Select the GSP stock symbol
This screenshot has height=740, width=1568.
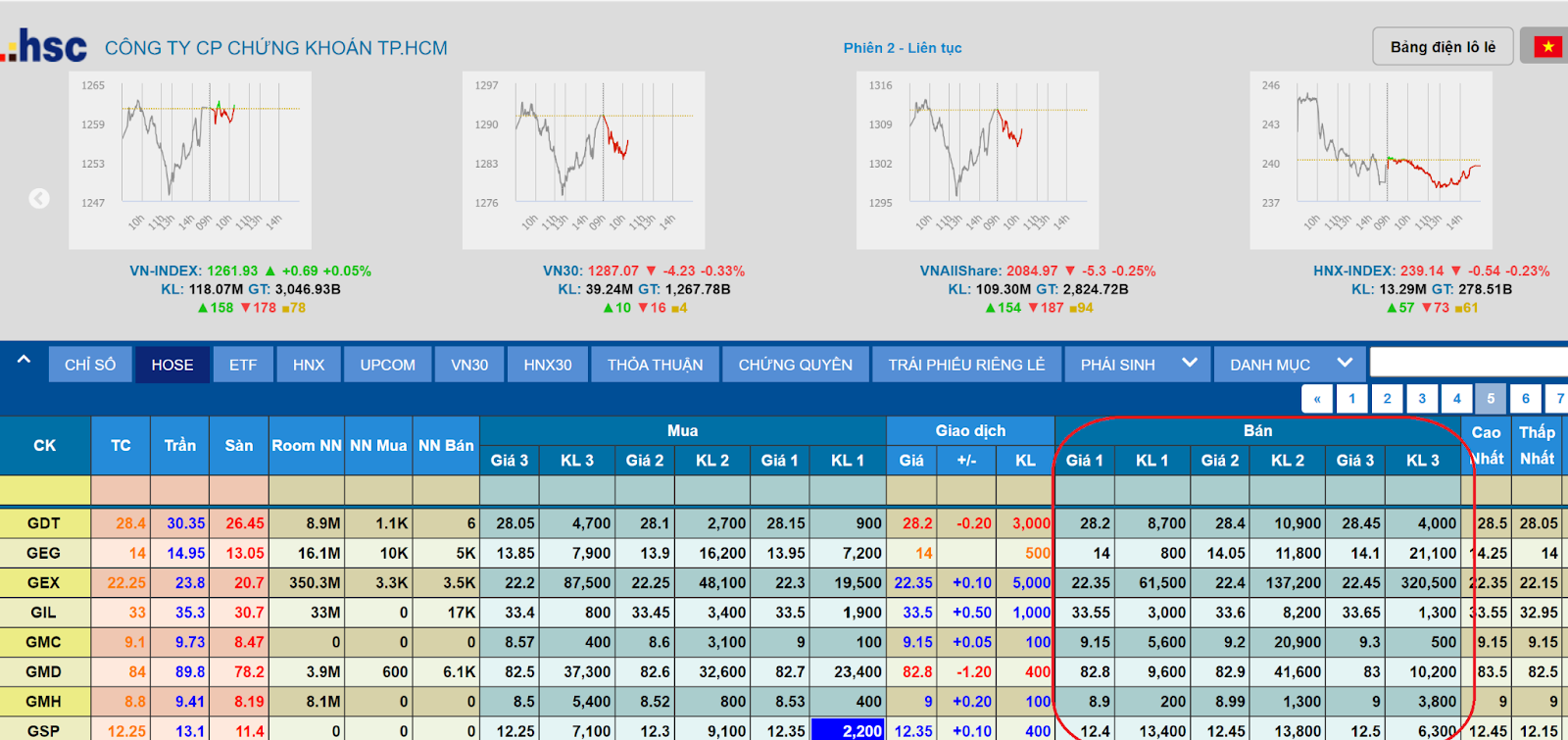pyautogui.click(x=44, y=731)
